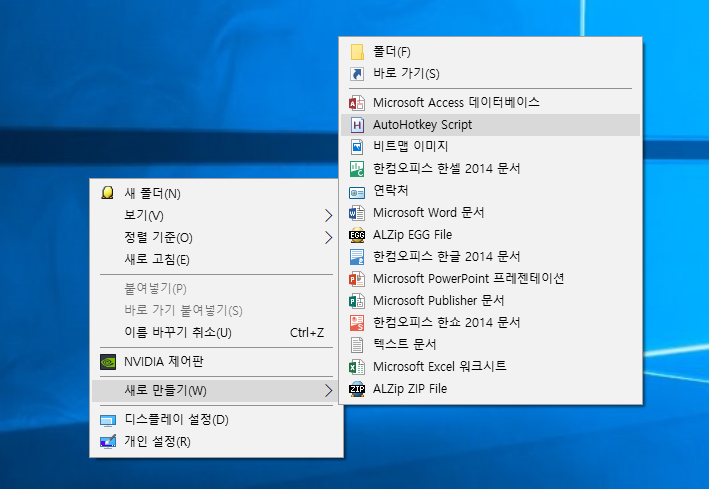This screenshot has width=709, height=489.
Task: Click the NVIDIA logo icon
Action: pyautogui.click(x=108, y=362)
